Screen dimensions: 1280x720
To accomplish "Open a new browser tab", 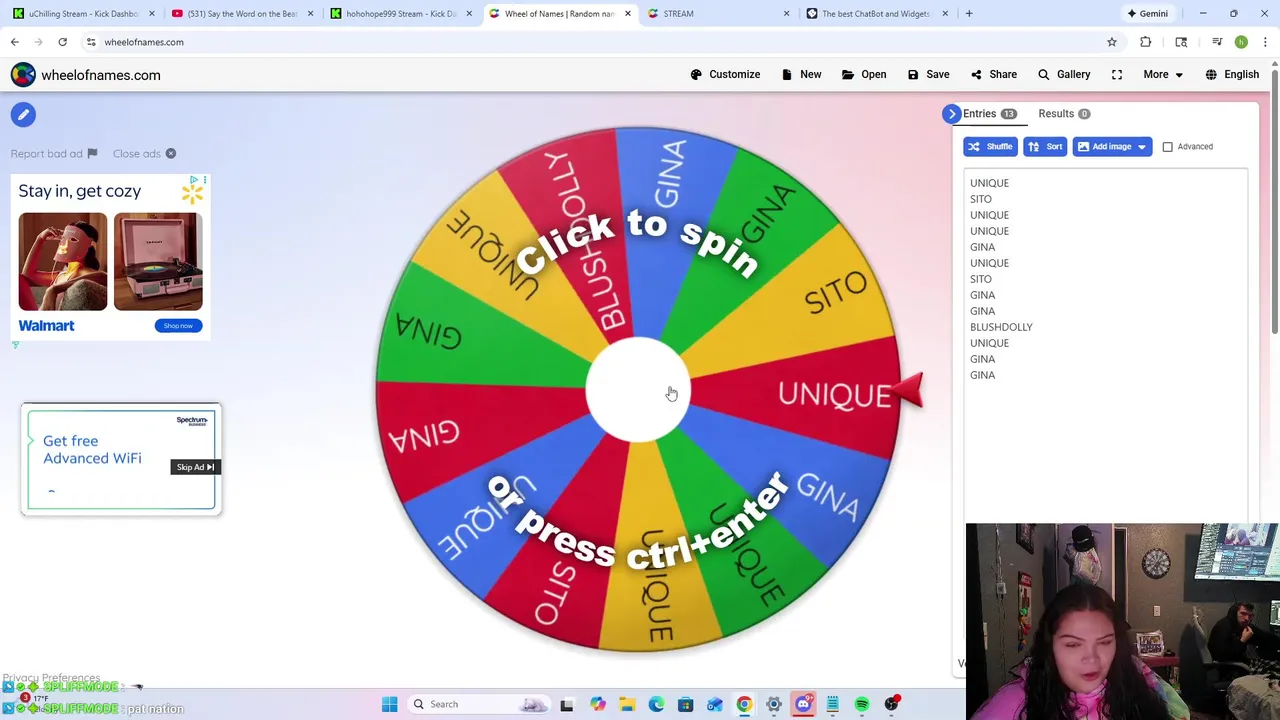I will point(968,14).
